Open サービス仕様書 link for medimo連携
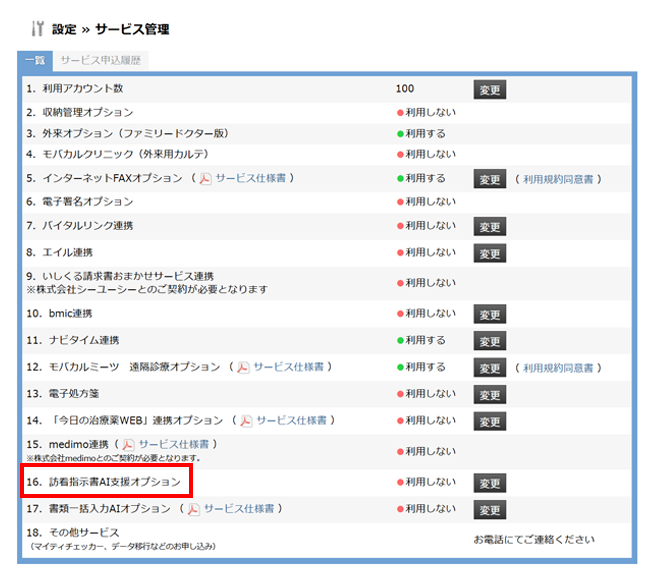Image resolution: width=660 pixels, height=580 pixels. 174,444
